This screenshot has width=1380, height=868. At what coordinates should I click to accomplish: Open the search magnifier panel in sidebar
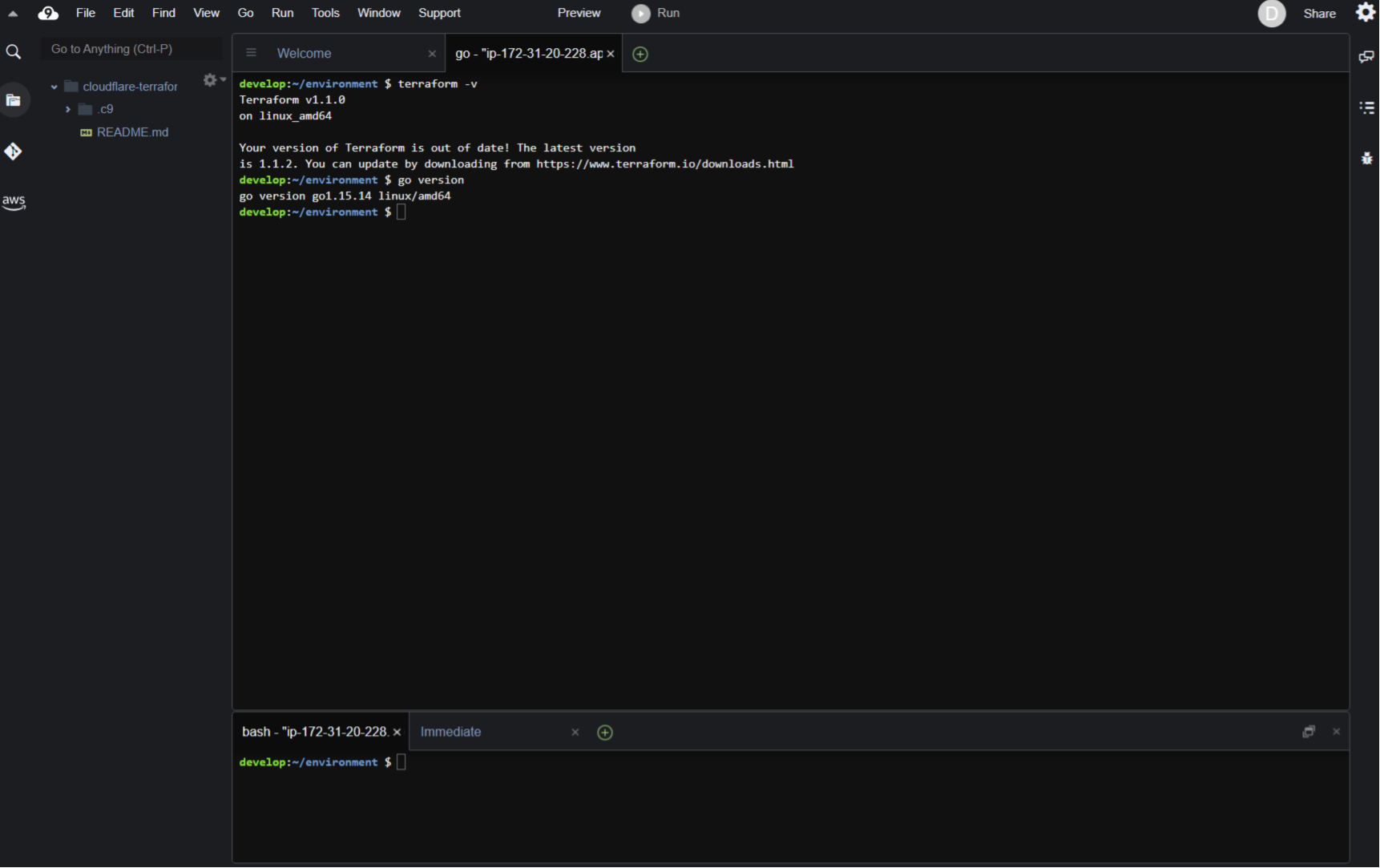13,52
